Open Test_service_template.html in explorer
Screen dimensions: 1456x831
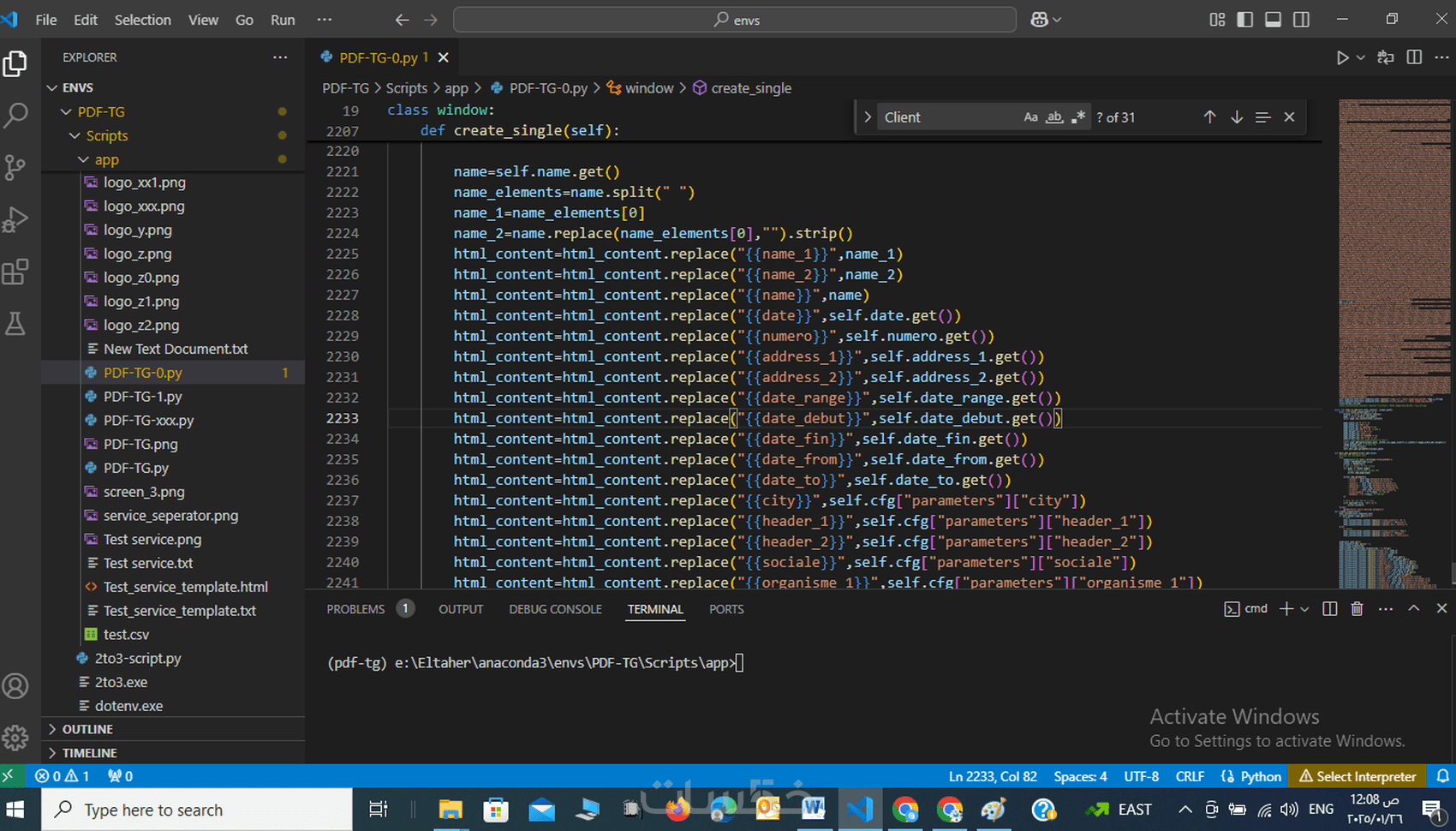point(185,587)
